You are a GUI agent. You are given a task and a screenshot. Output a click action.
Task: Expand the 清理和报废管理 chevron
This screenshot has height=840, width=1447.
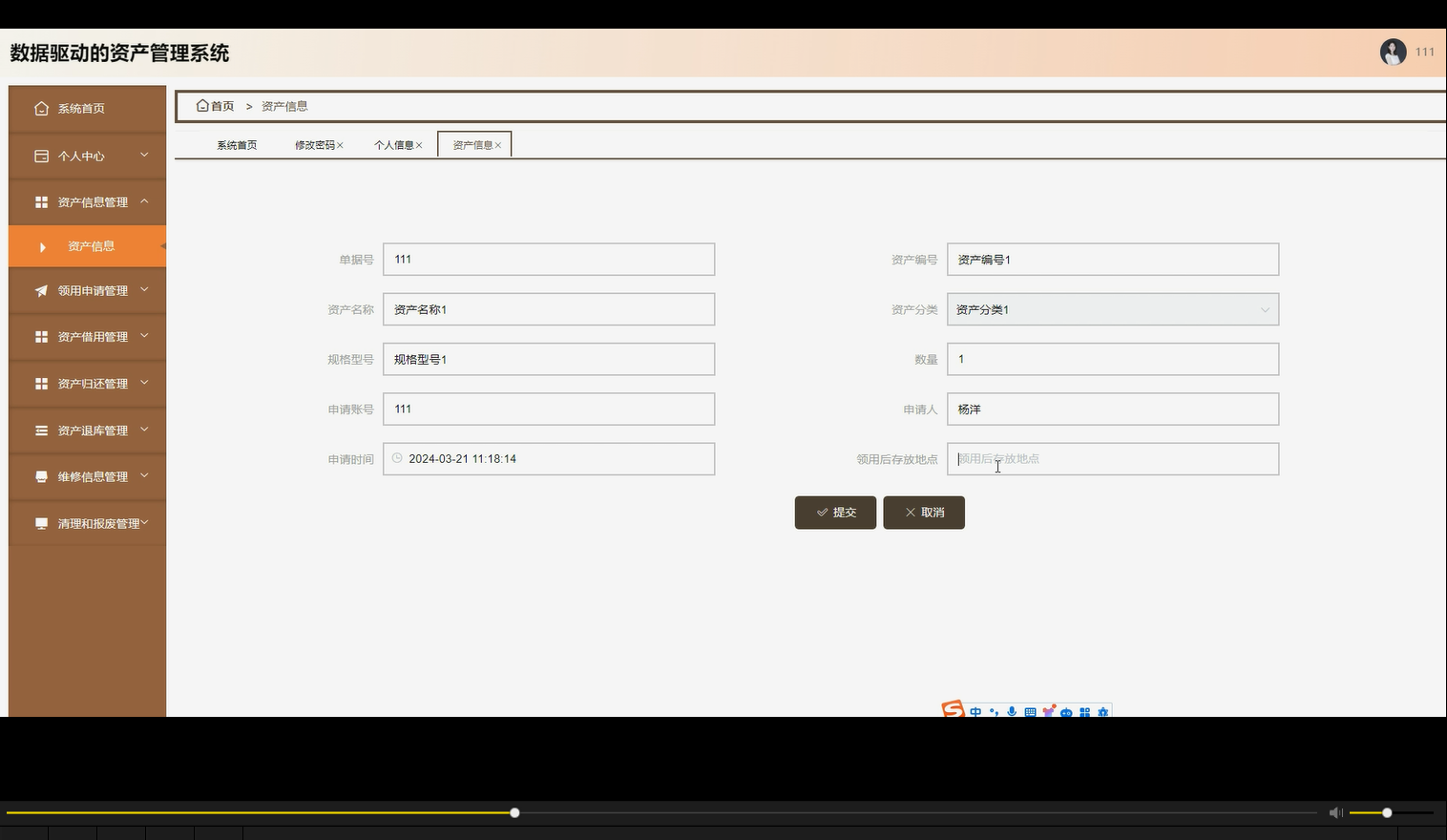click(145, 523)
